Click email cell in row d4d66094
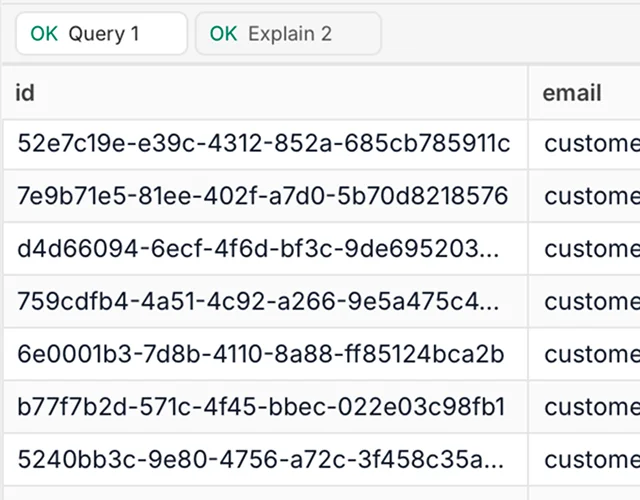 (x=584, y=249)
